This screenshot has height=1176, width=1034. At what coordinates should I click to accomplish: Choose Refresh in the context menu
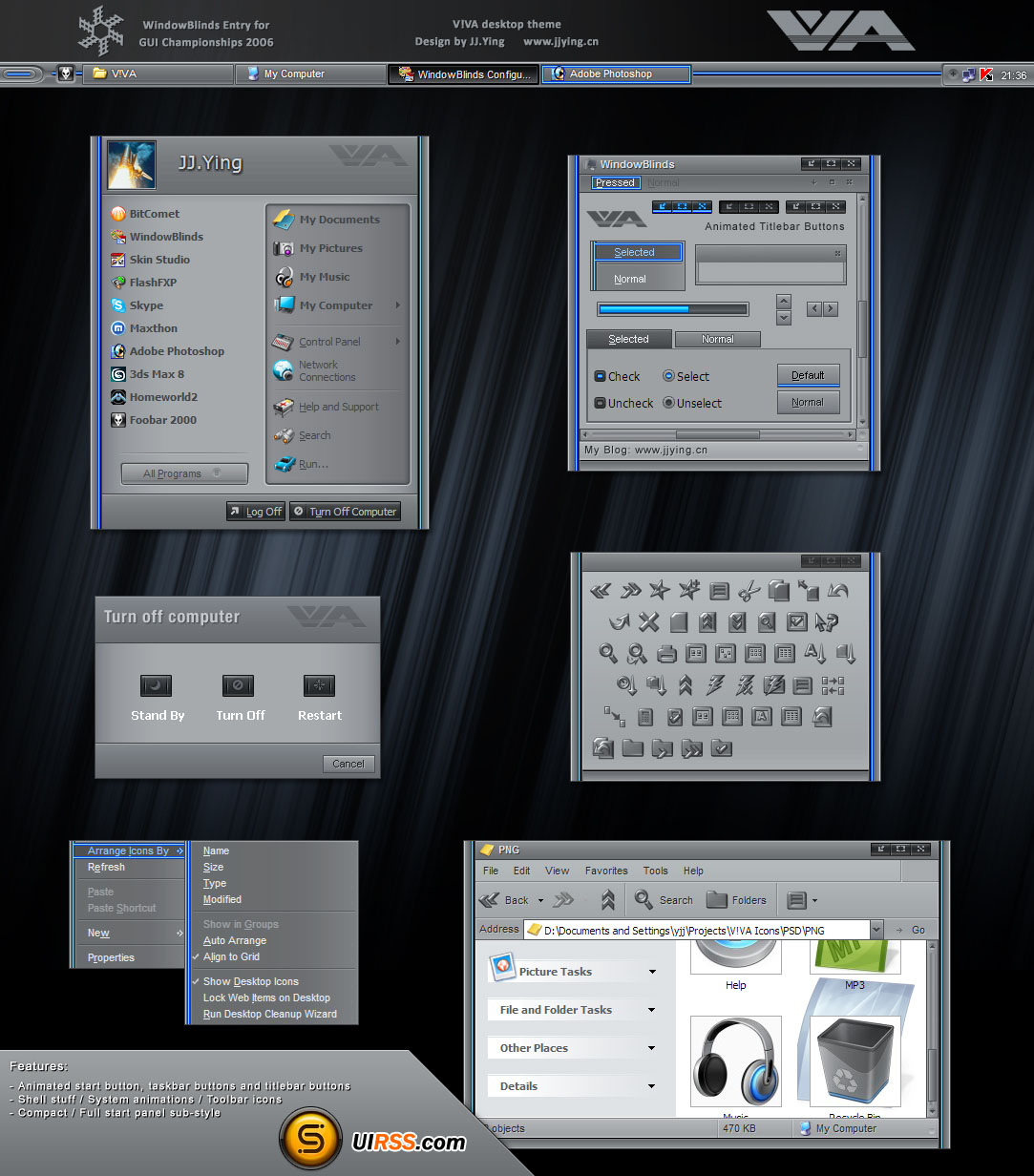pos(129,867)
